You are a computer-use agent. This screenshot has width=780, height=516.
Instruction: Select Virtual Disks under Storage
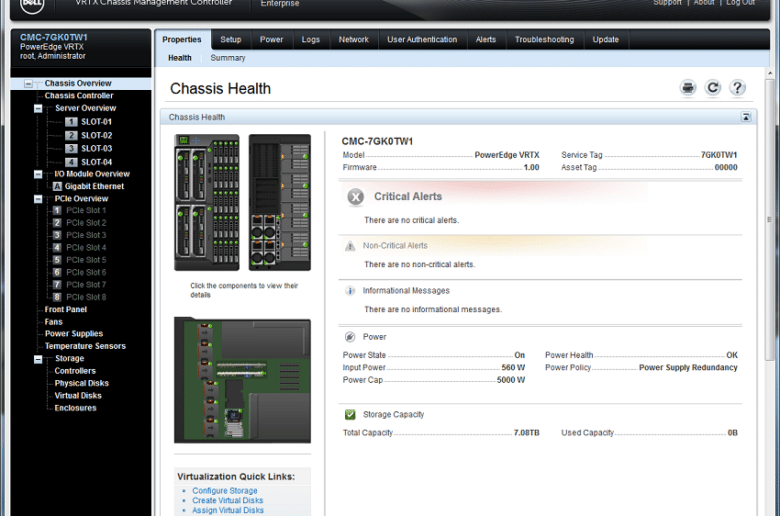[x=78, y=396]
